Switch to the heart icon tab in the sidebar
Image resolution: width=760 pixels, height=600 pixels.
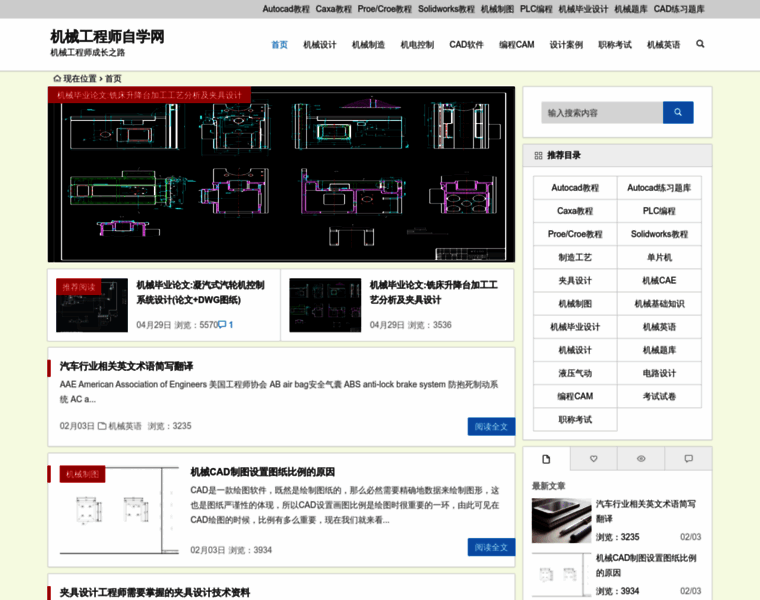coord(594,459)
